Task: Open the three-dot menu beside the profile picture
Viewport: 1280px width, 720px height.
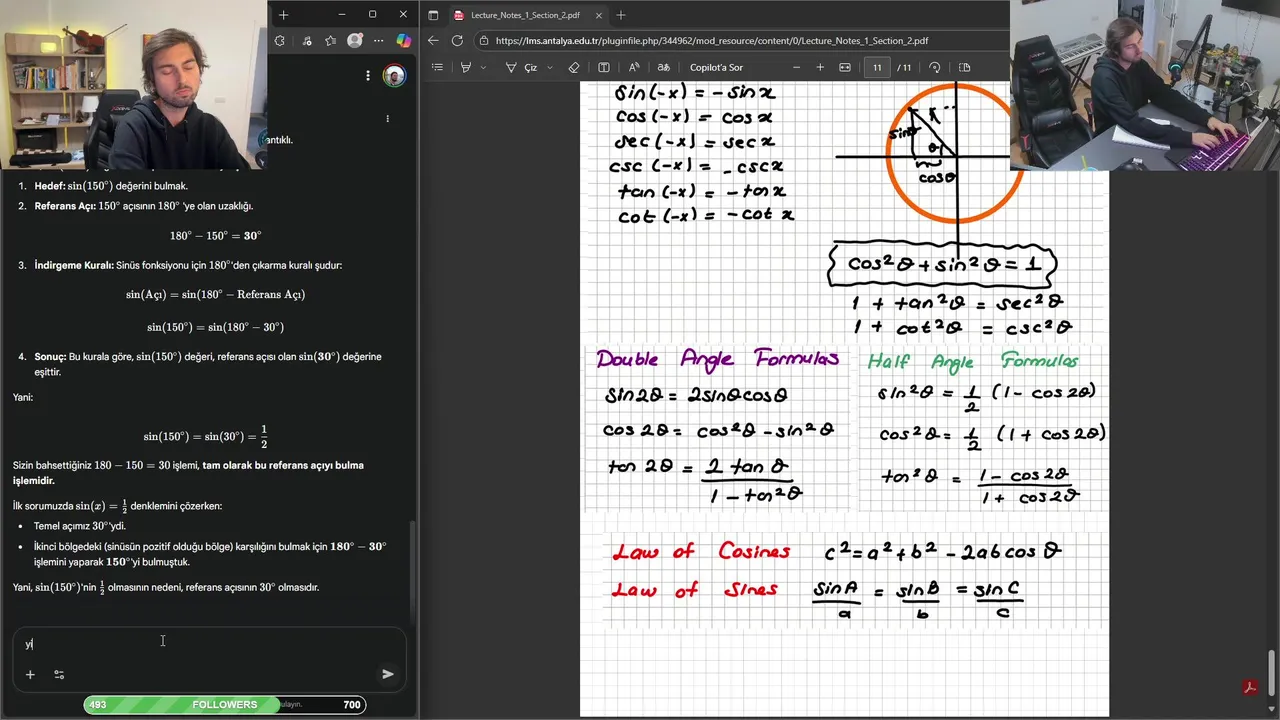Action: [368, 76]
